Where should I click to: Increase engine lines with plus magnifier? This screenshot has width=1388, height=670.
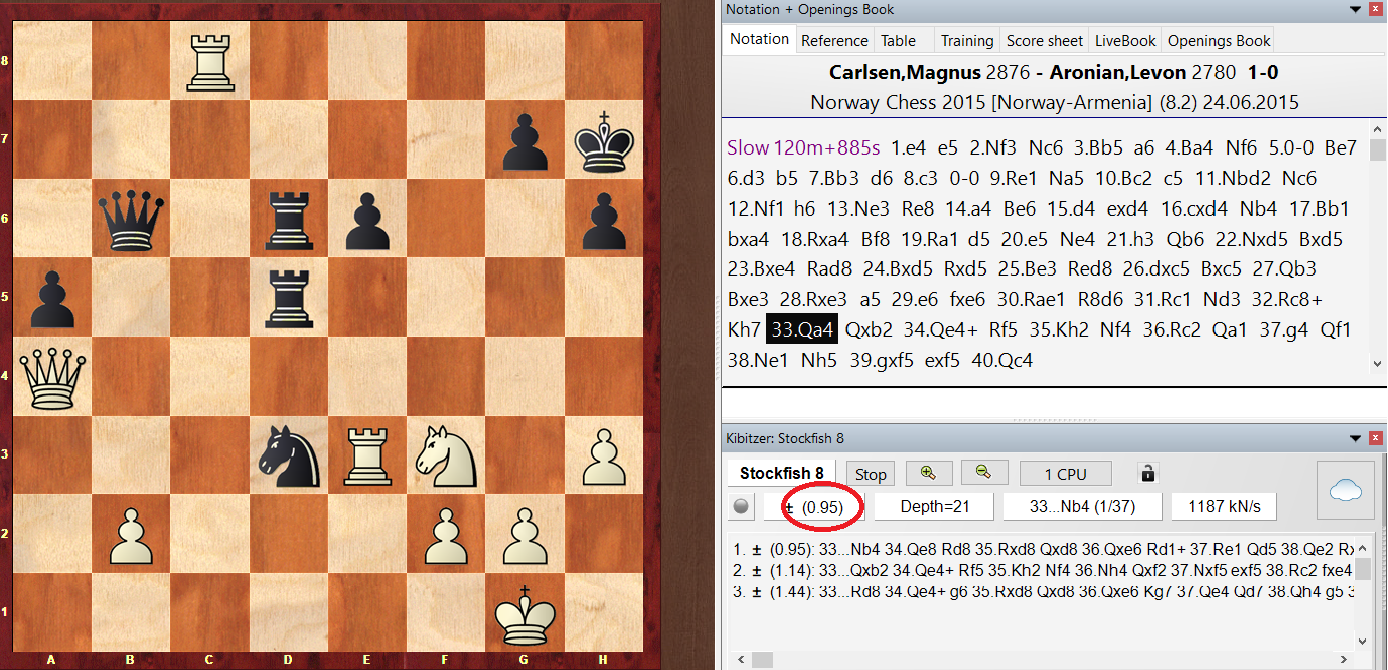929,474
